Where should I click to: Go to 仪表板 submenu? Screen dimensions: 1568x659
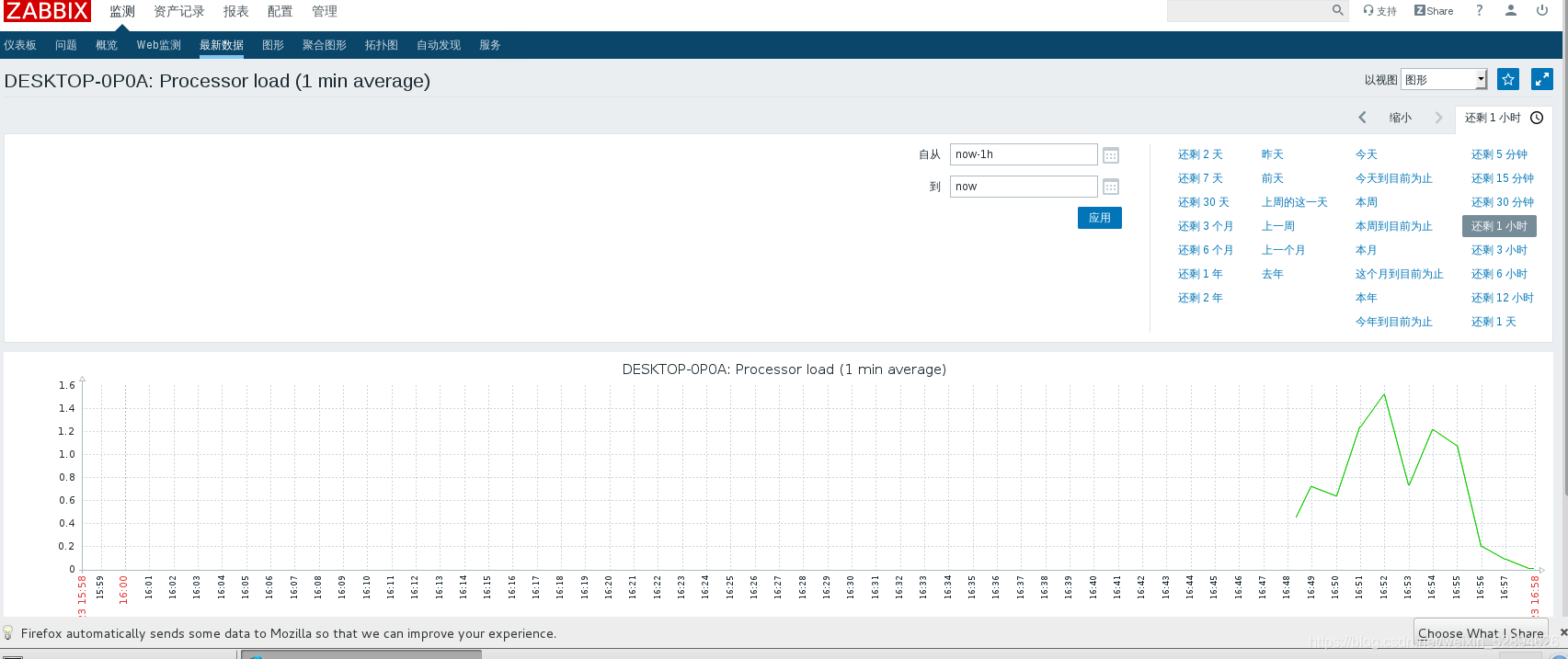(x=20, y=45)
